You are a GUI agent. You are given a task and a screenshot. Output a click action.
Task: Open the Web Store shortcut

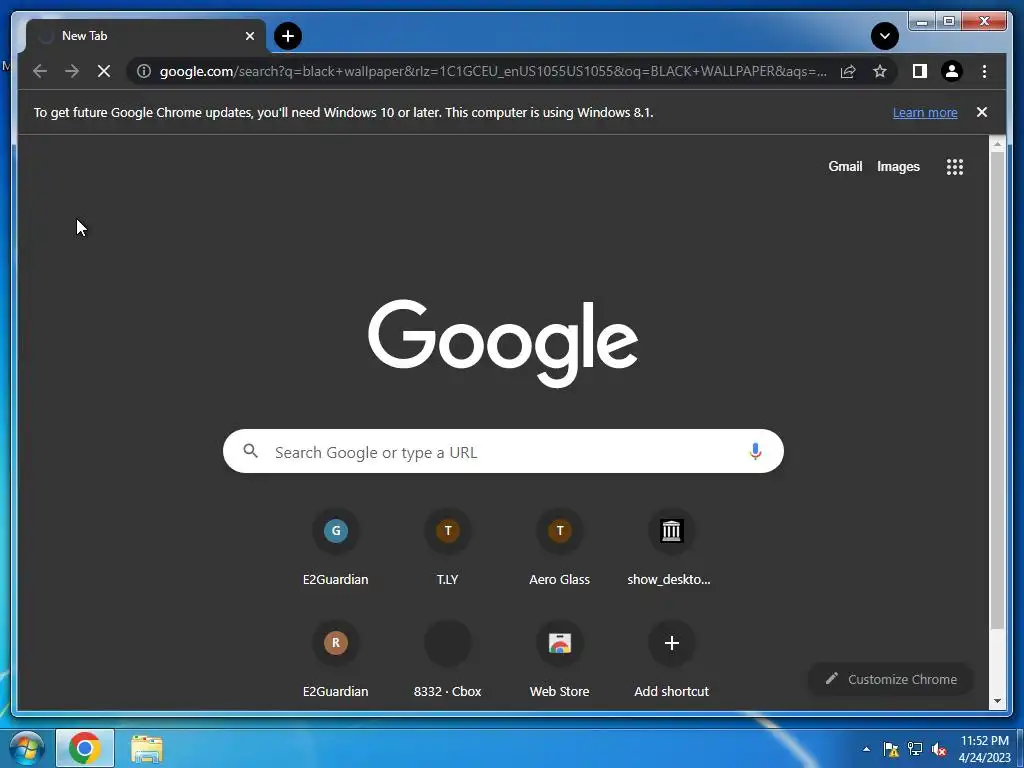560,660
